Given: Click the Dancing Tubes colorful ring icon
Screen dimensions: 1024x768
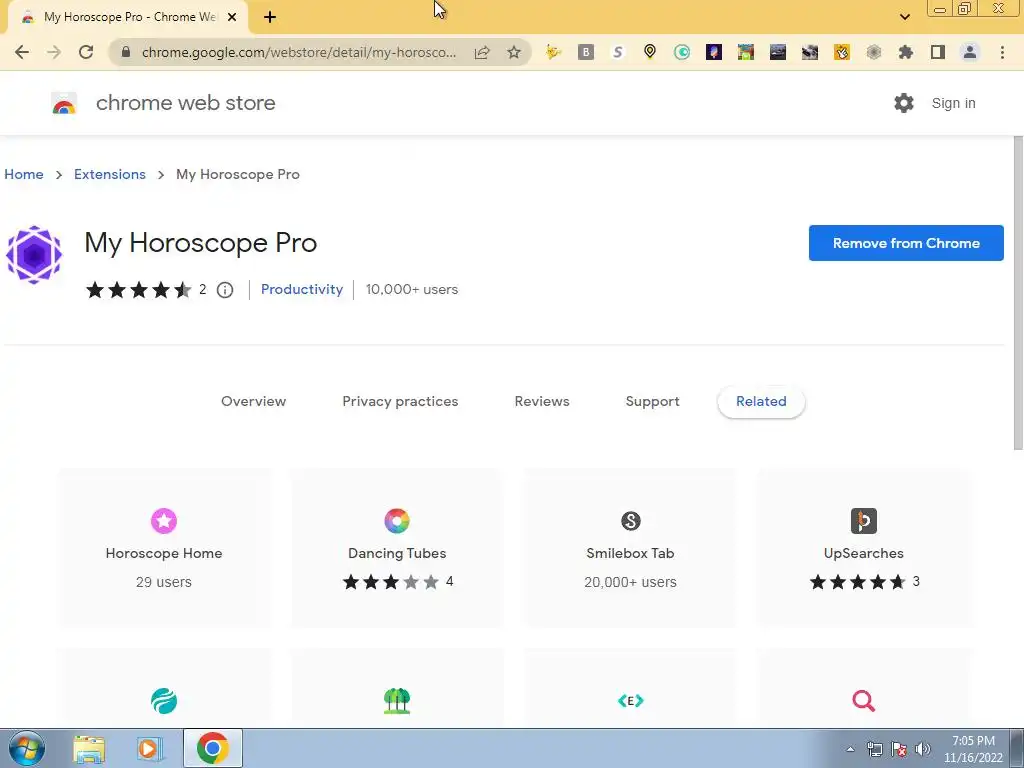Looking at the screenshot, I should [x=397, y=520].
